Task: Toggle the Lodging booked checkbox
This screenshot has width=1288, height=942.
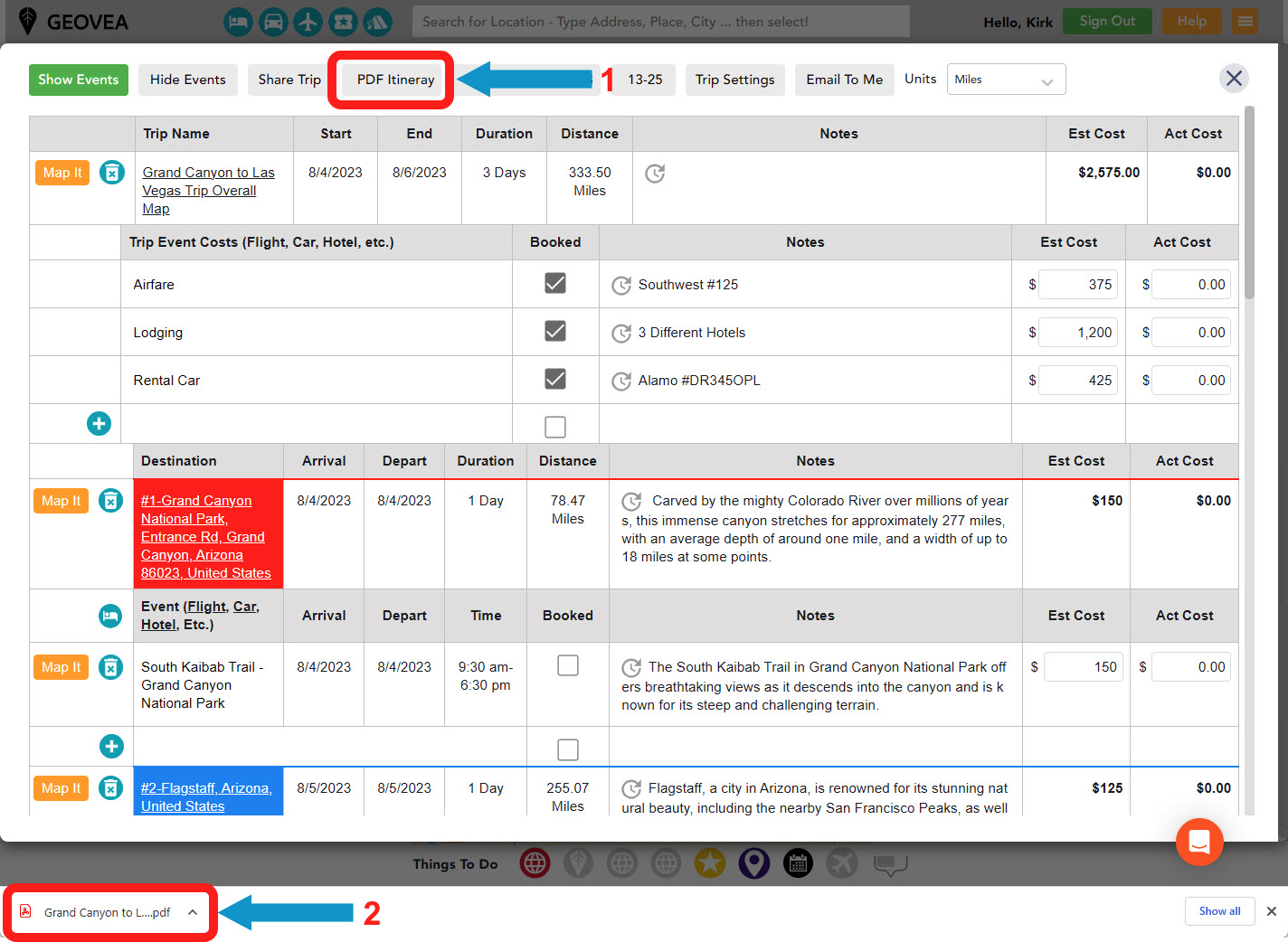Action: tap(554, 330)
